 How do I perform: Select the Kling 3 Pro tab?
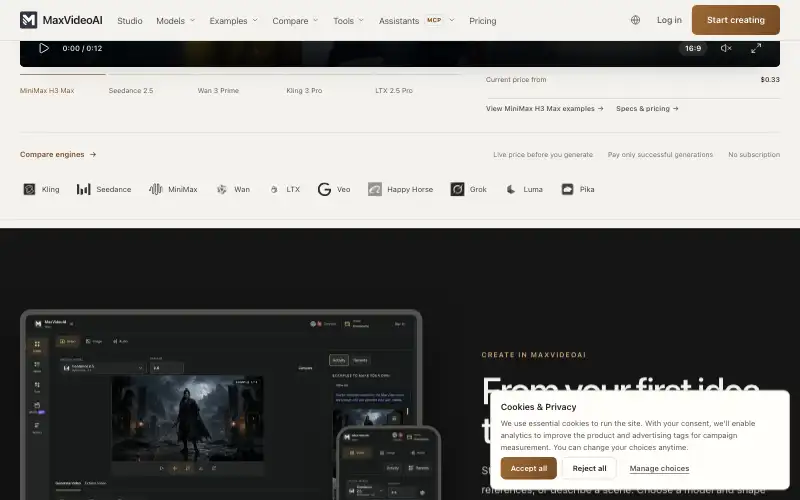(304, 90)
